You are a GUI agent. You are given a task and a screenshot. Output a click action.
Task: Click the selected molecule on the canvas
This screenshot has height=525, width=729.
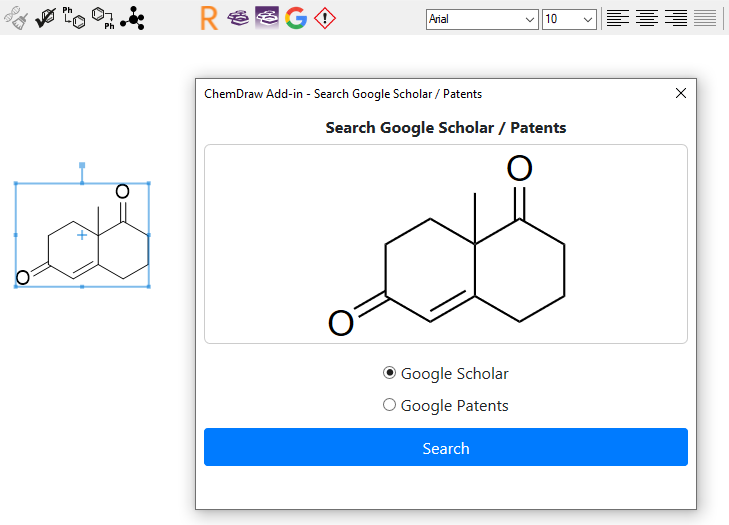[82, 235]
